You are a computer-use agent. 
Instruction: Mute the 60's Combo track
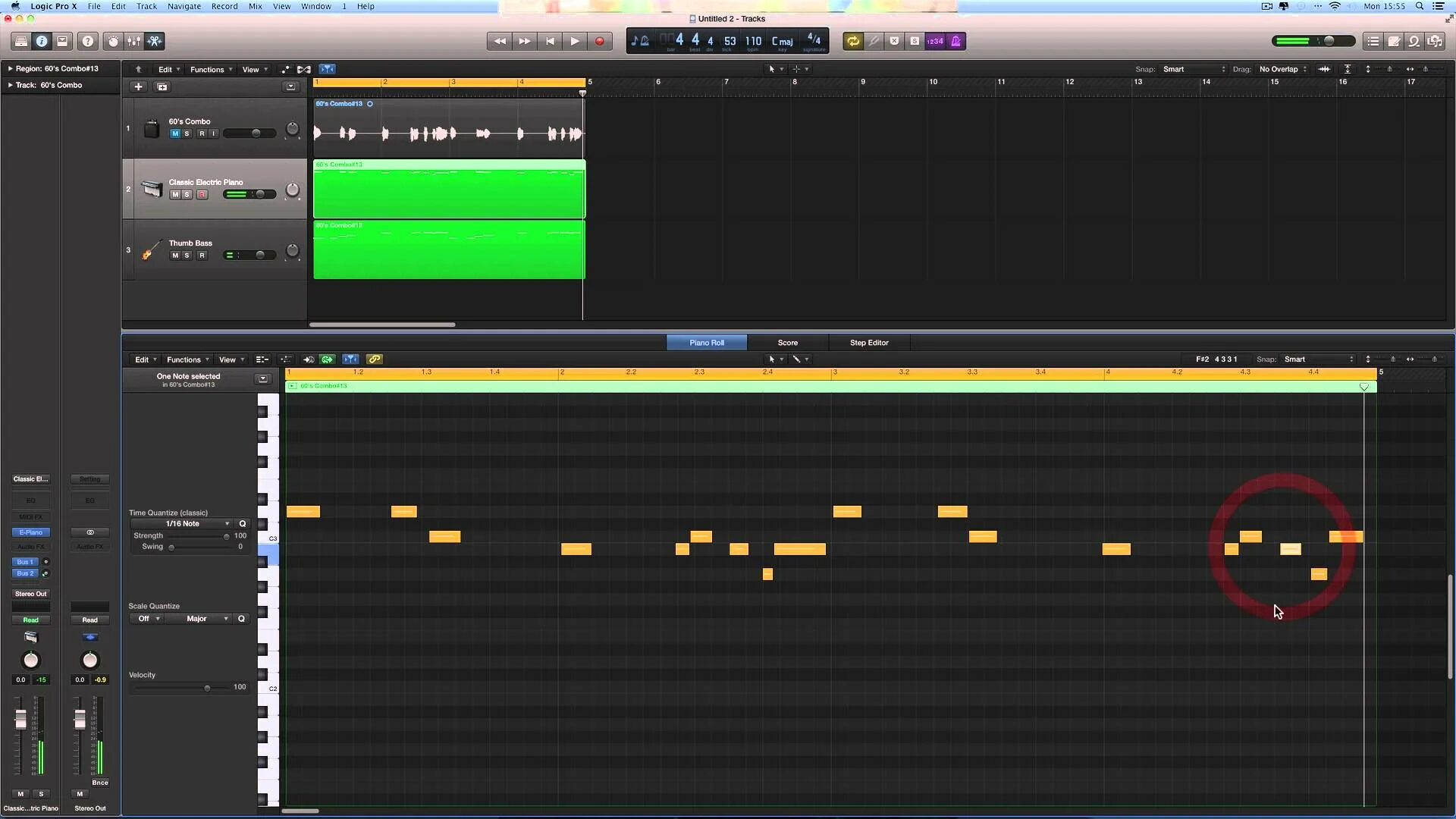175,133
